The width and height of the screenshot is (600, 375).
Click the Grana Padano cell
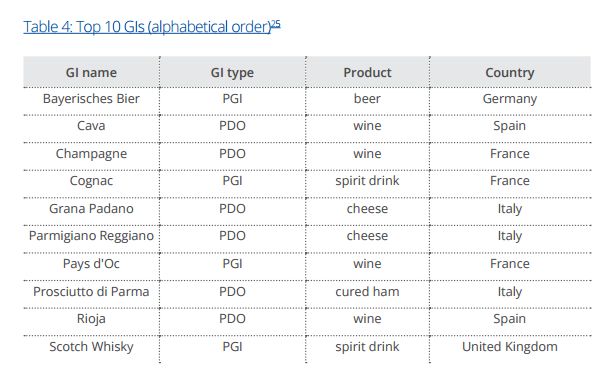click(91, 209)
